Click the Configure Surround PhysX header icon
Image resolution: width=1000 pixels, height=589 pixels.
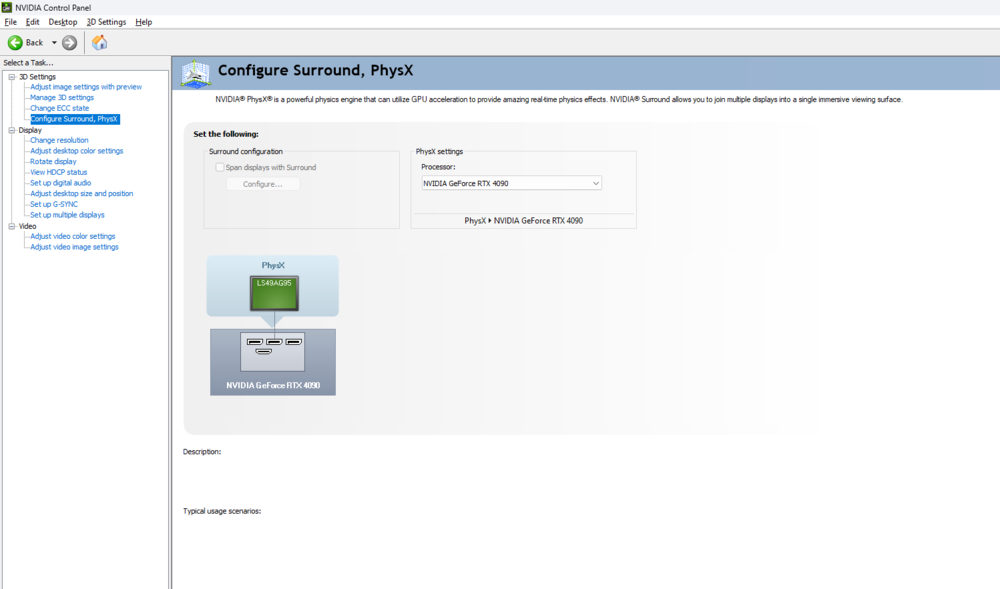click(195, 73)
